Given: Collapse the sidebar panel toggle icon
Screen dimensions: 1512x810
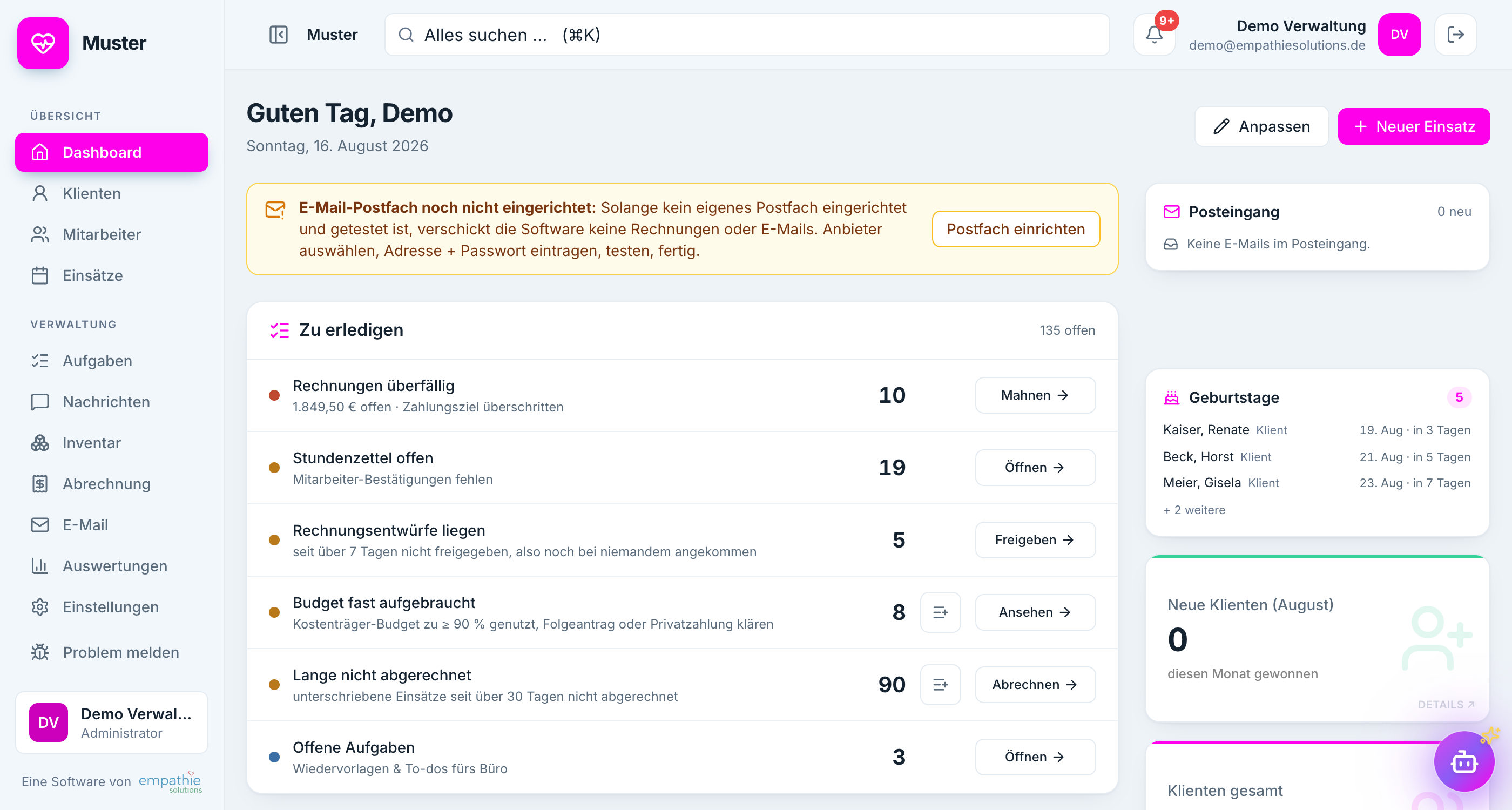Looking at the screenshot, I should (278, 35).
